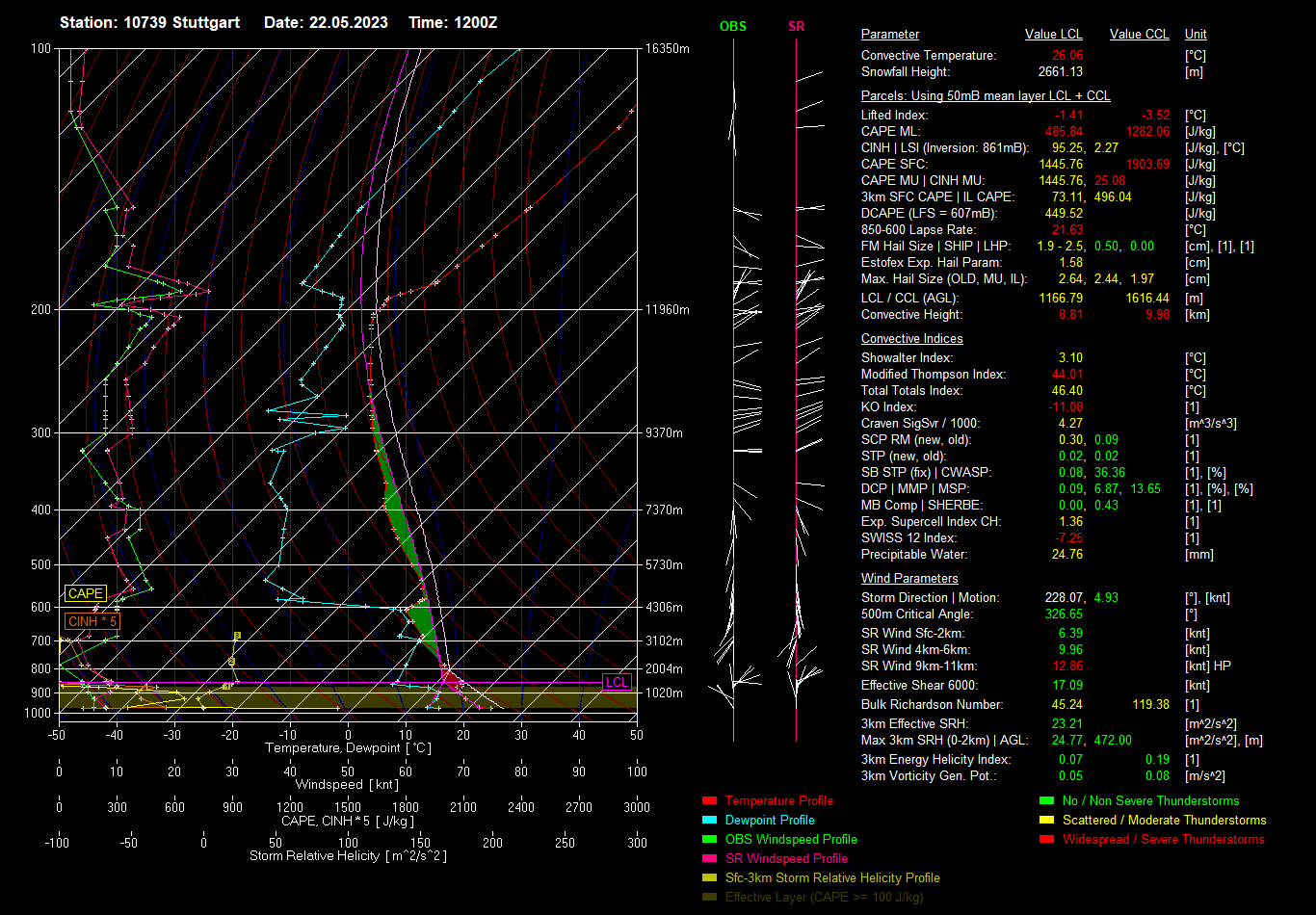Click the 850-600 Lapse Rate value 21.63
The height and width of the screenshot is (915, 1316).
(x=1067, y=230)
